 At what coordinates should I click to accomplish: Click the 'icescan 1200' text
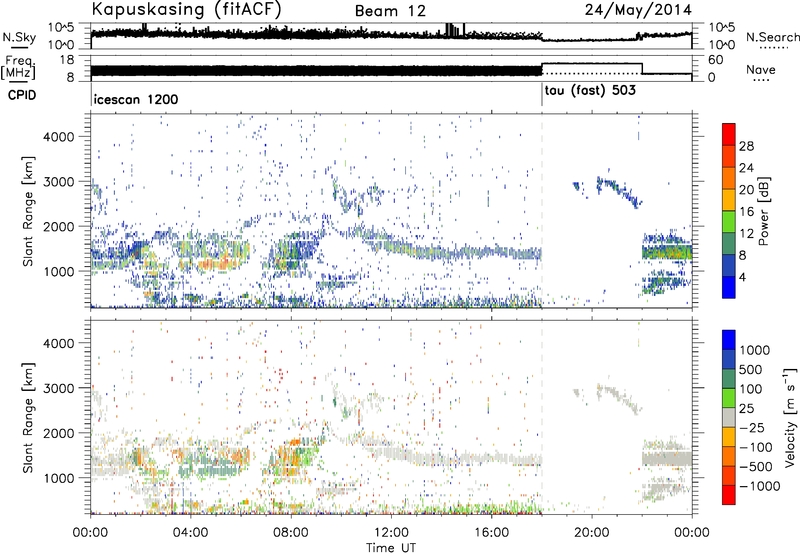pyautogui.click(x=136, y=99)
